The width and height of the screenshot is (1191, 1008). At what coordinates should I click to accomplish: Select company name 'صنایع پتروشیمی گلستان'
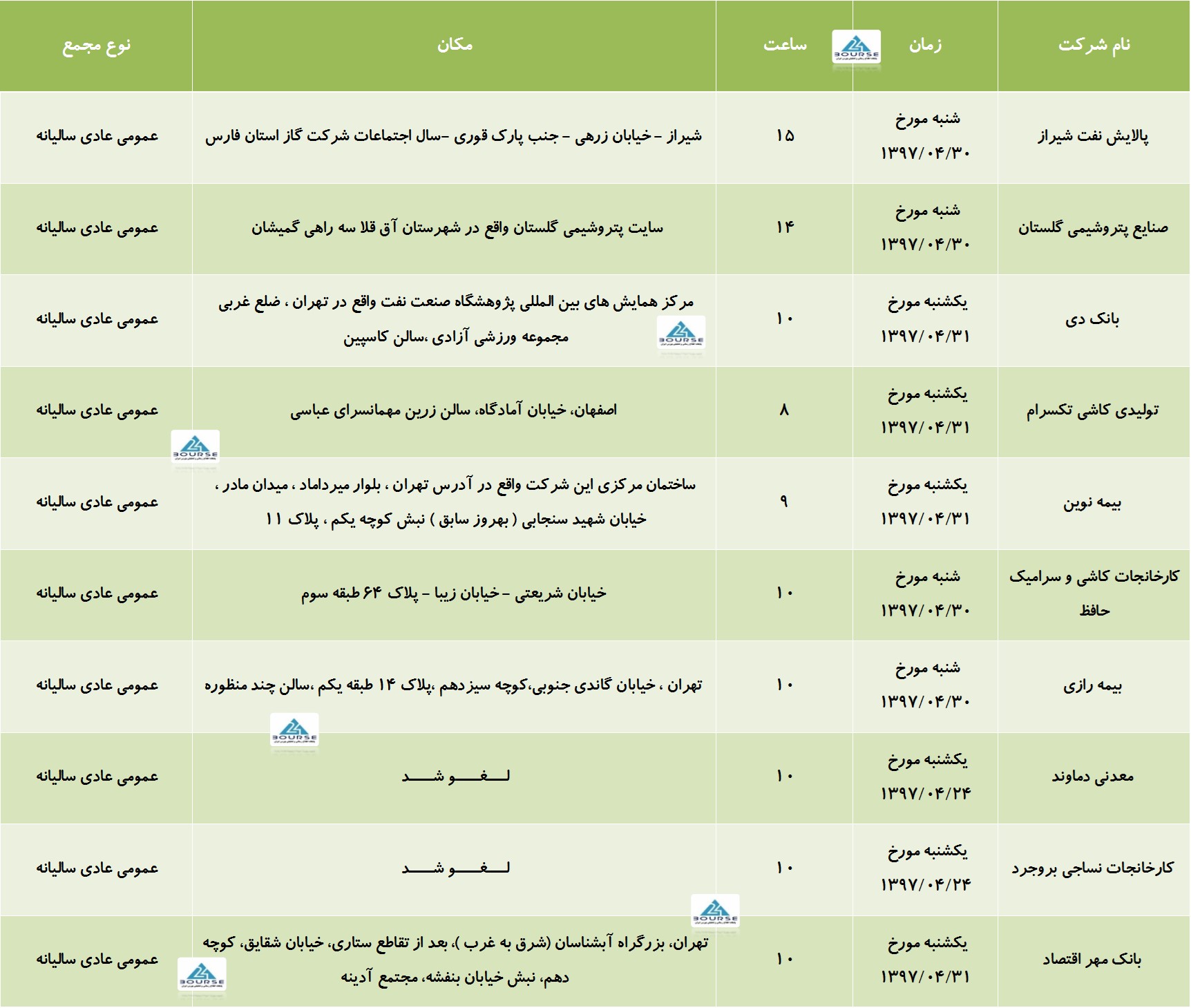(1093, 227)
